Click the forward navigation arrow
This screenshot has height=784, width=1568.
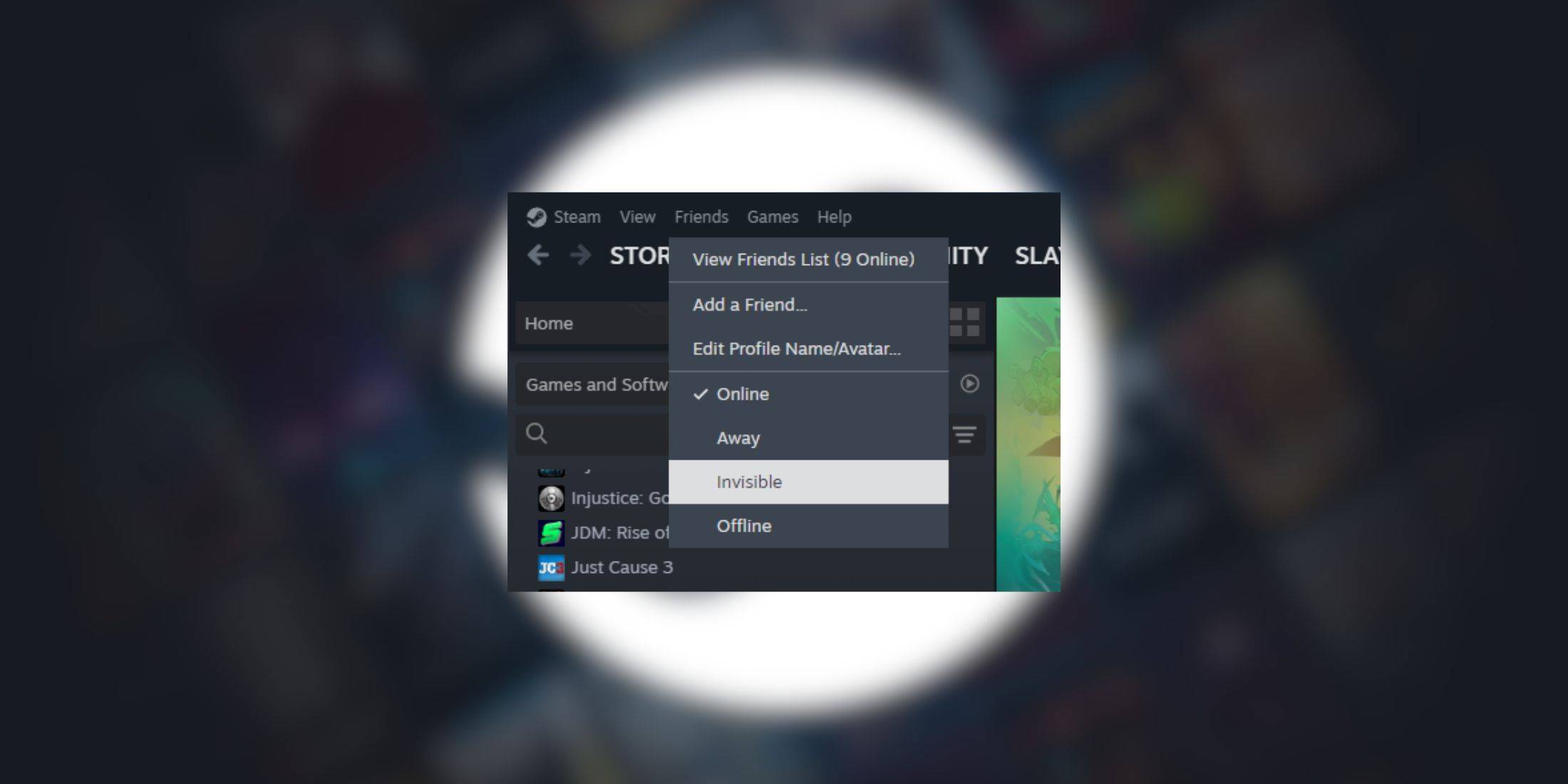578,255
